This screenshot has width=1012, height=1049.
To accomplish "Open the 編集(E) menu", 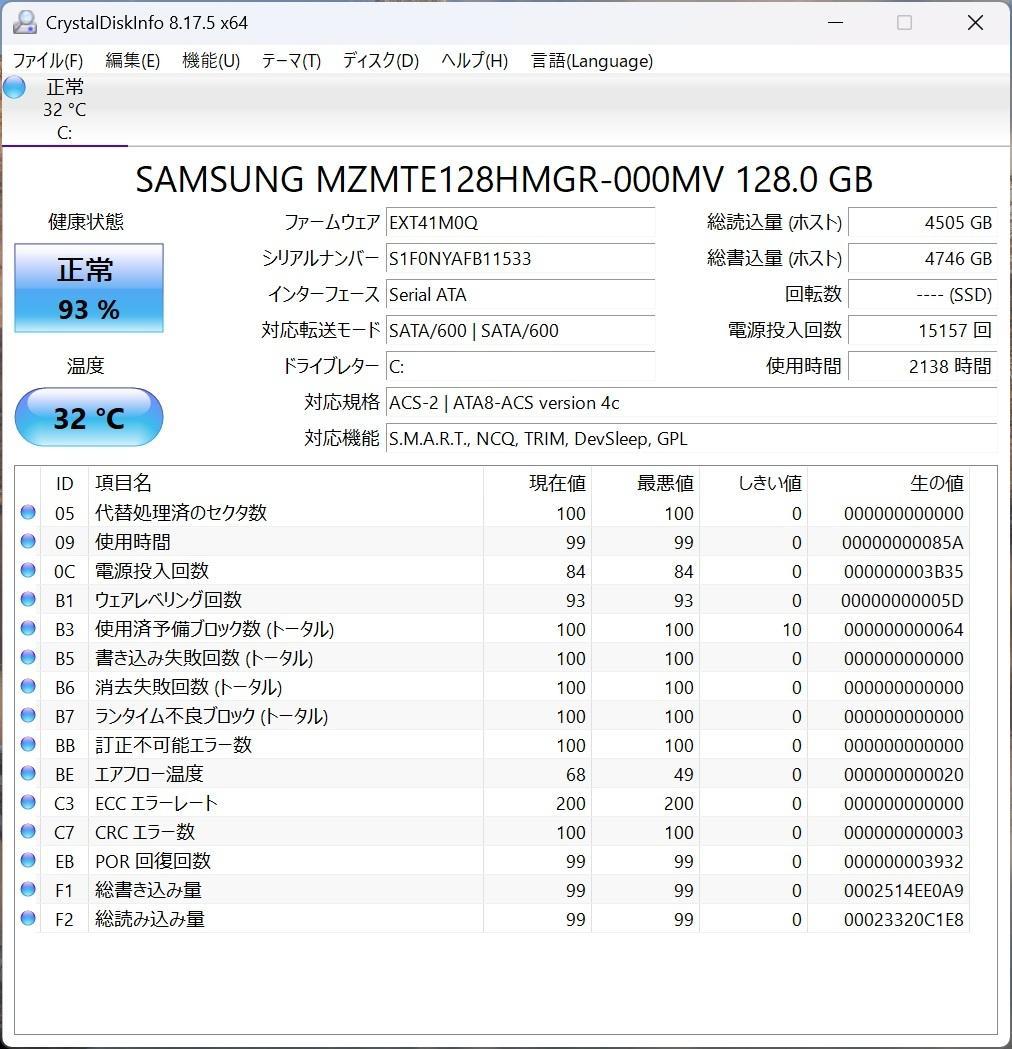I will [x=131, y=61].
